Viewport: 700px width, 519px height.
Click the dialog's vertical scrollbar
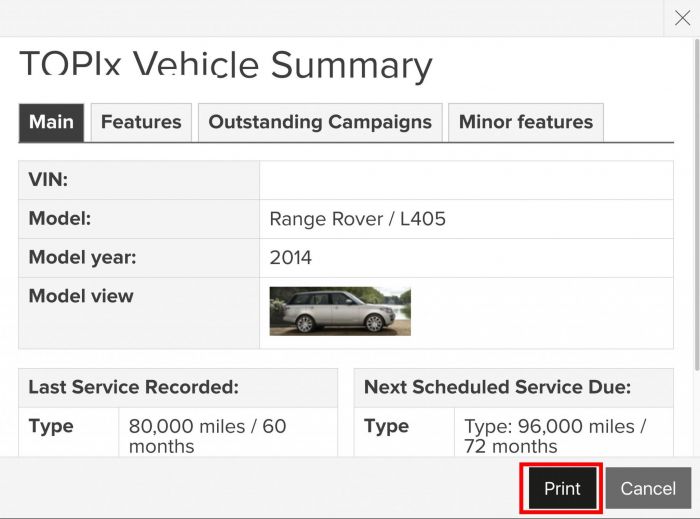coord(696,204)
